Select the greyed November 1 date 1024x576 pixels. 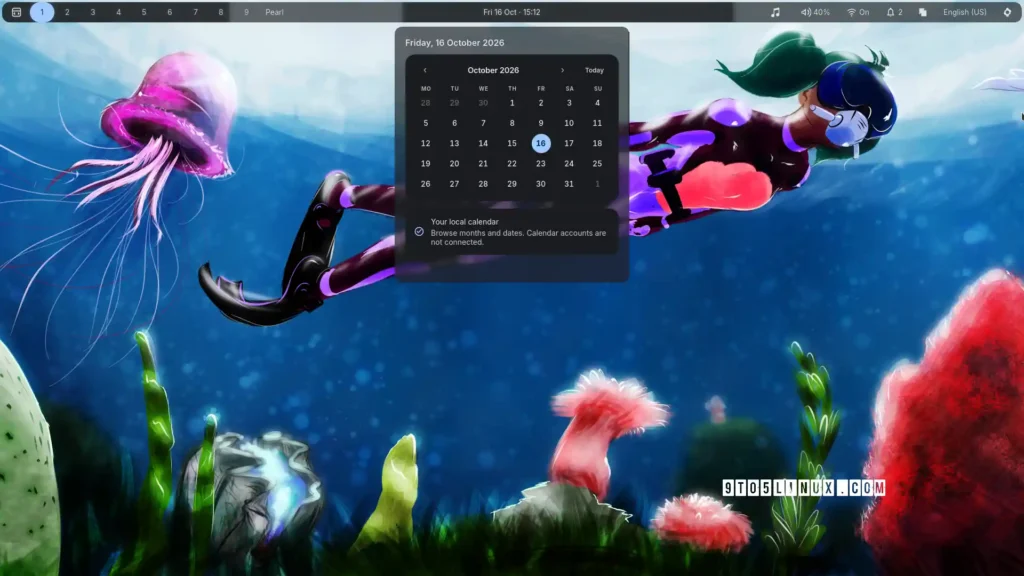[x=597, y=184]
